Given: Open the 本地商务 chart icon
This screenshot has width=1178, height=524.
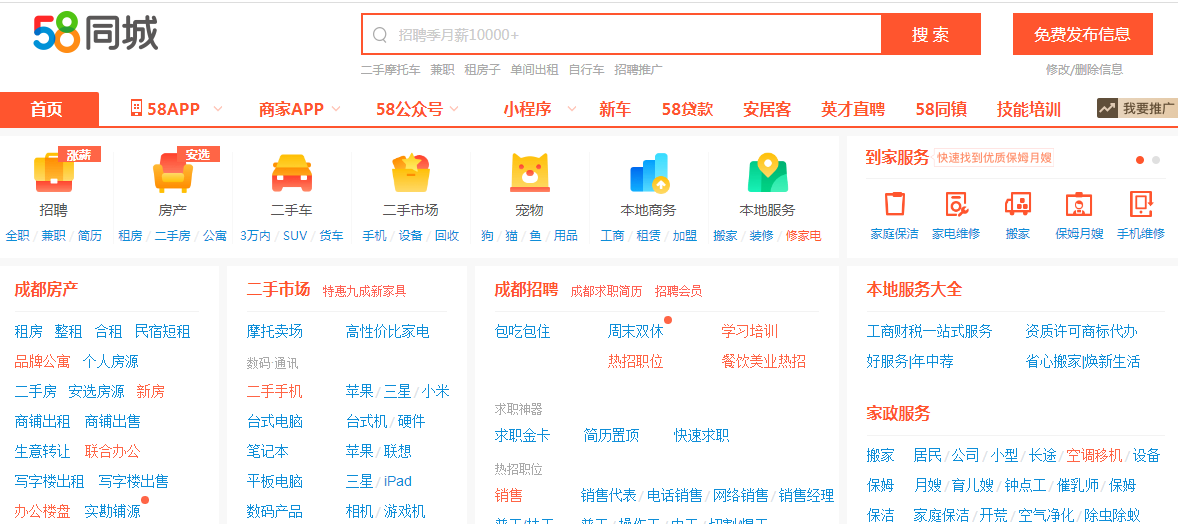Looking at the screenshot, I should [x=648, y=174].
